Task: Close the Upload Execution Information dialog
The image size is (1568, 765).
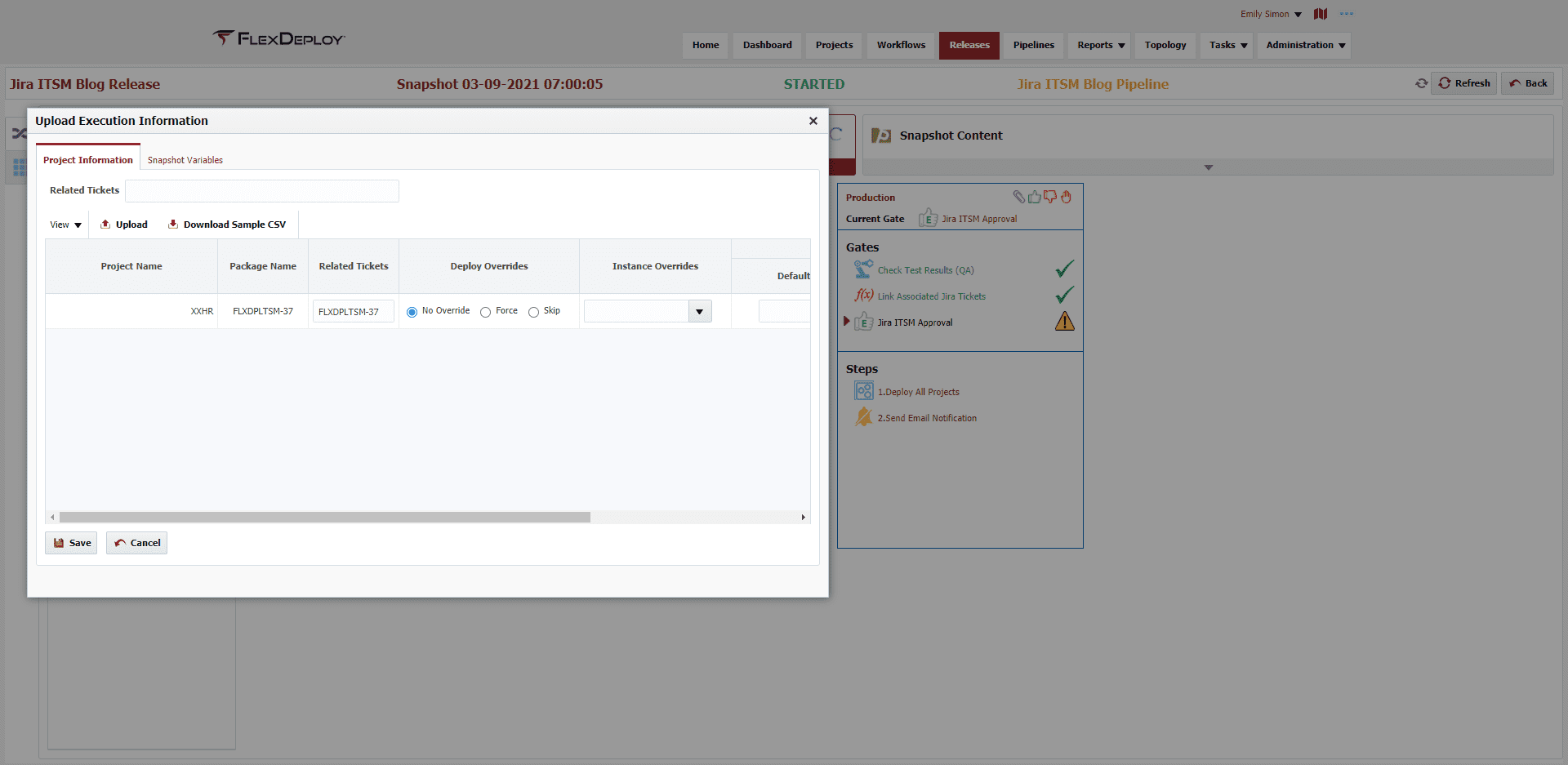Action: click(x=813, y=121)
